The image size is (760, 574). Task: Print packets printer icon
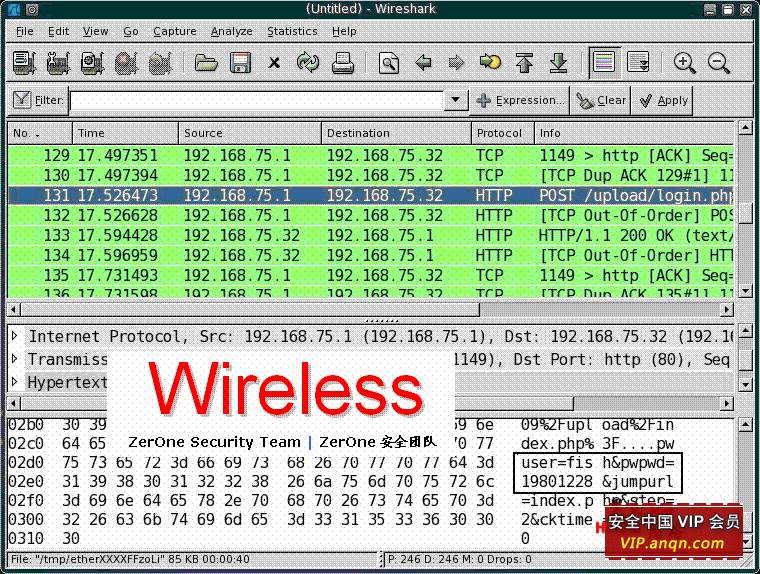coord(343,63)
